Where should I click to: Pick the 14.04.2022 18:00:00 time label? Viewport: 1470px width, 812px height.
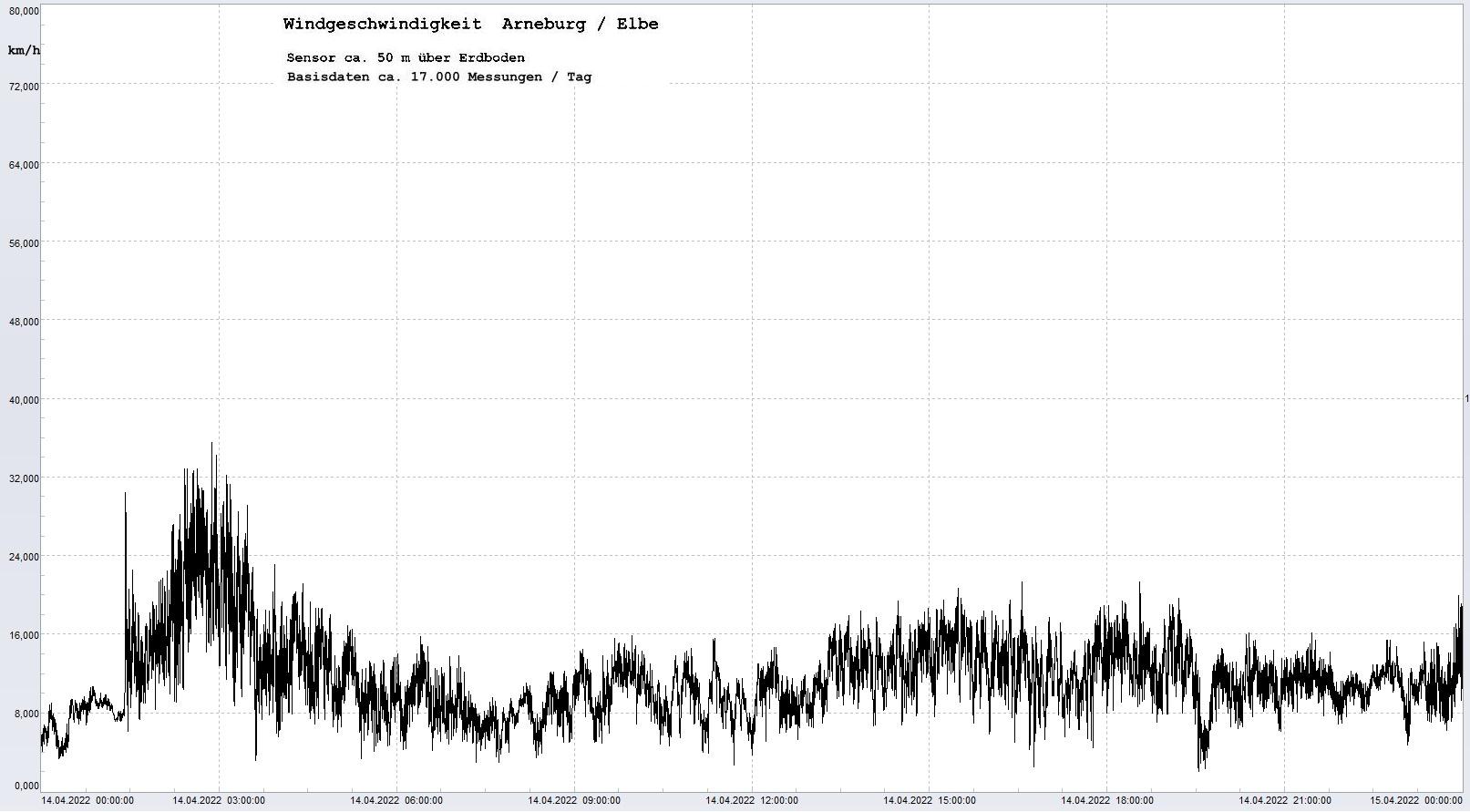1106,801
